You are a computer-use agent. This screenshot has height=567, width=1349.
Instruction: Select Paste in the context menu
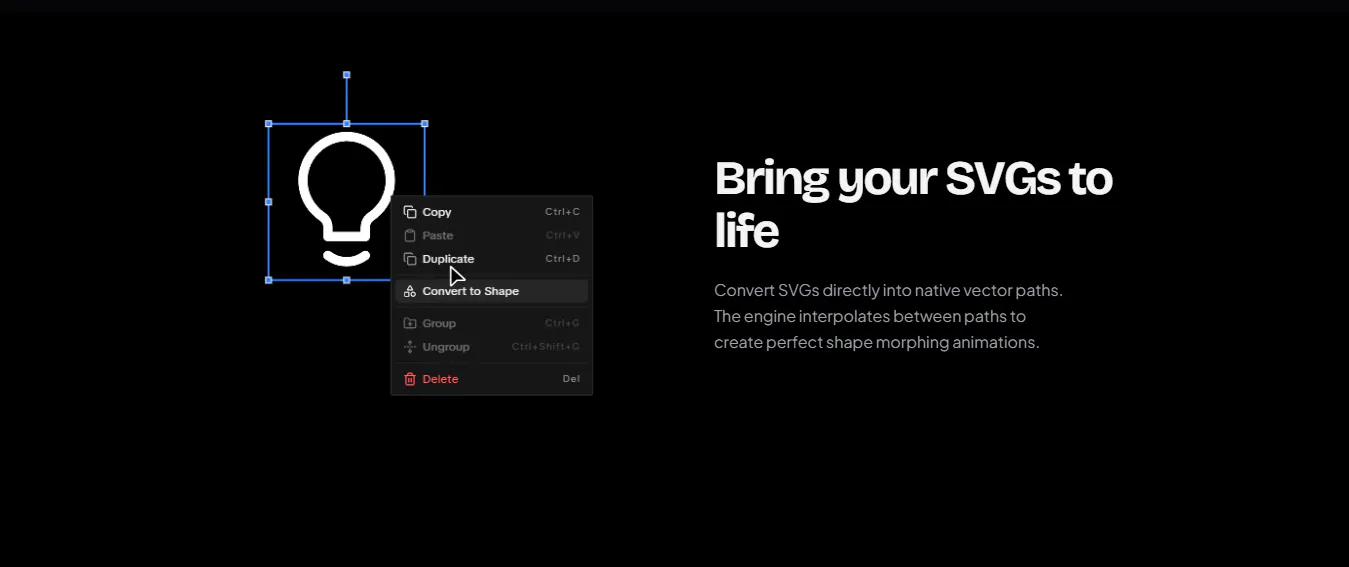(491, 236)
